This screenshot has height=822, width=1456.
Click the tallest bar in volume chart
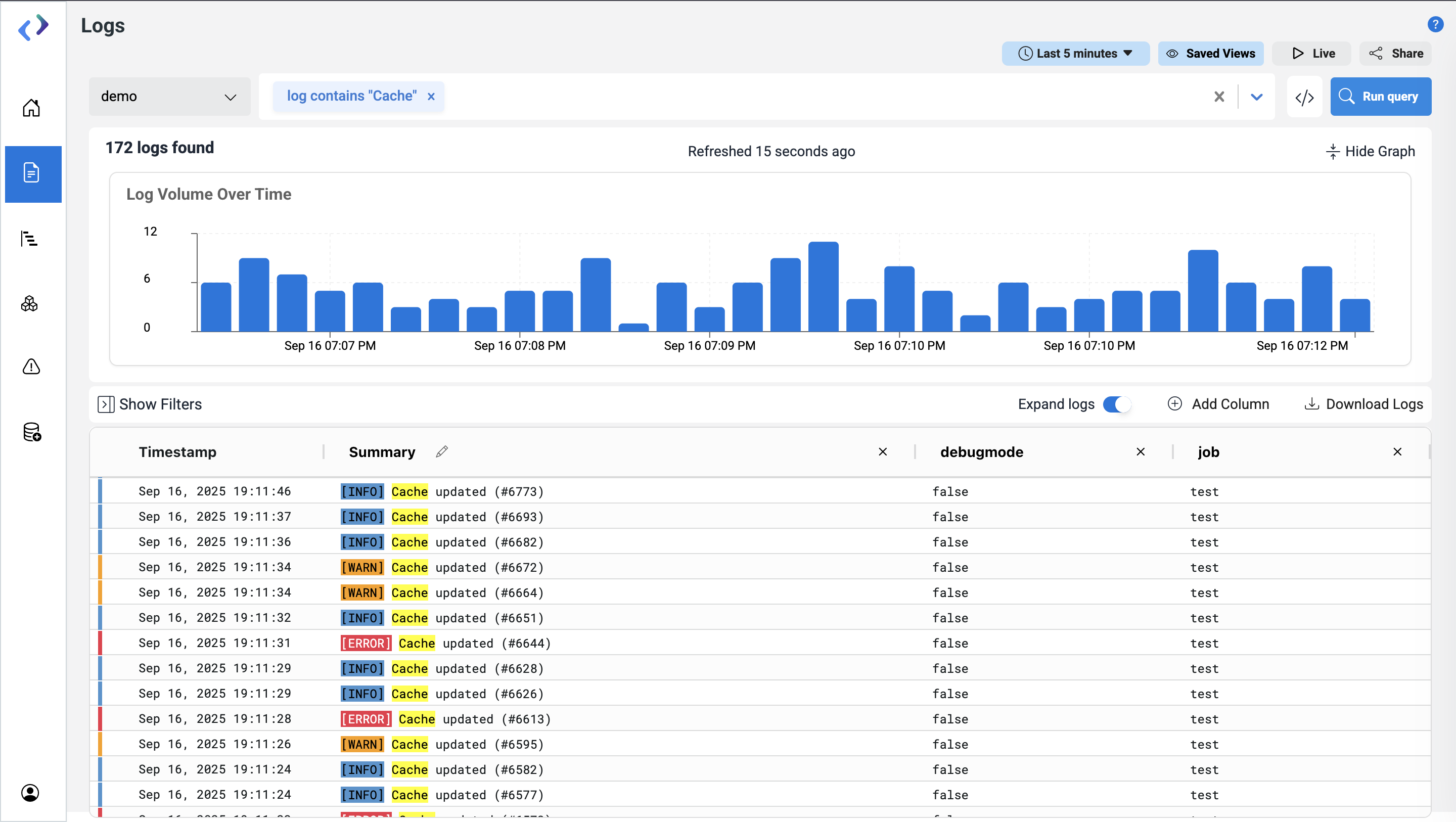[823, 286]
